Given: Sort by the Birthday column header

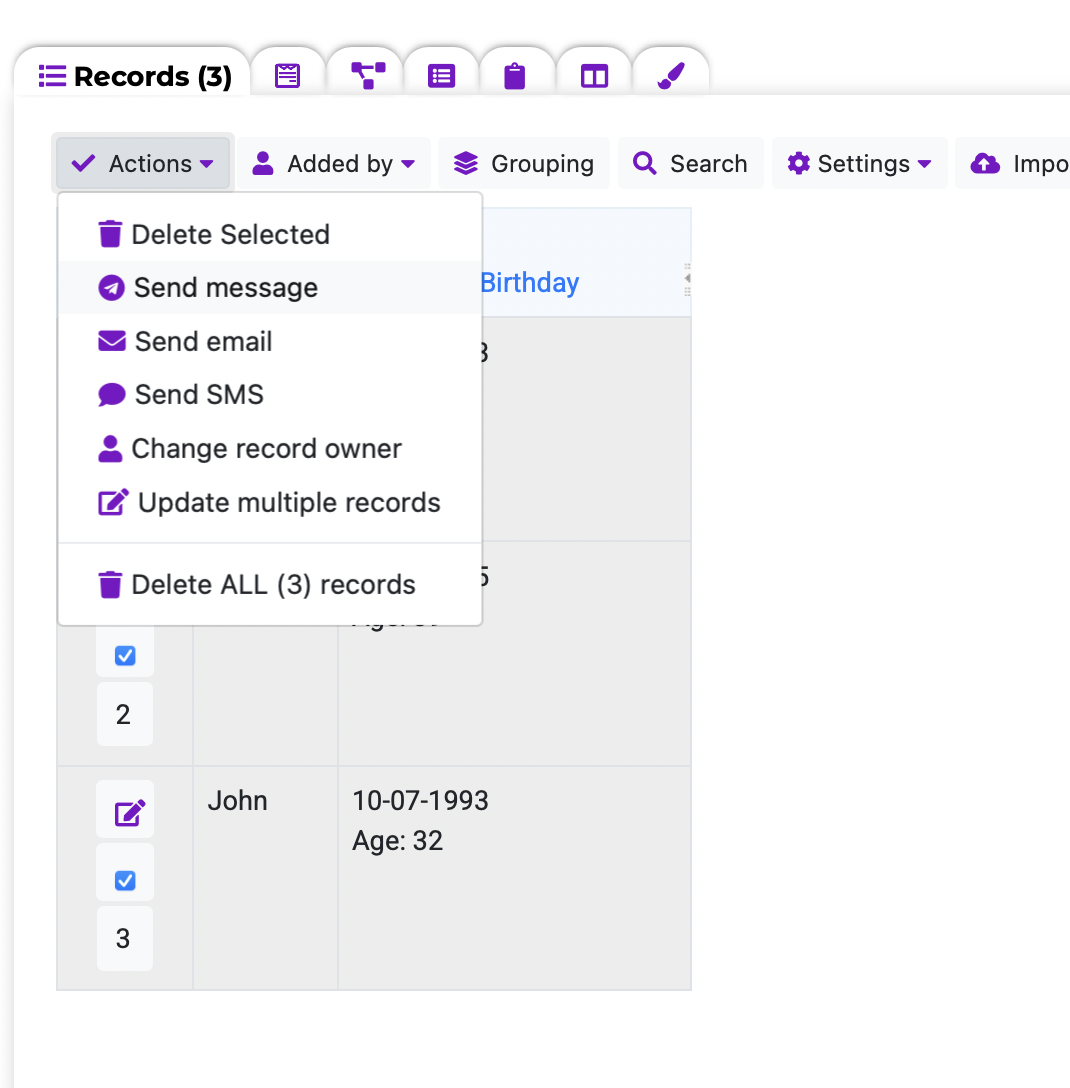Looking at the screenshot, I should tap(529, 282).
